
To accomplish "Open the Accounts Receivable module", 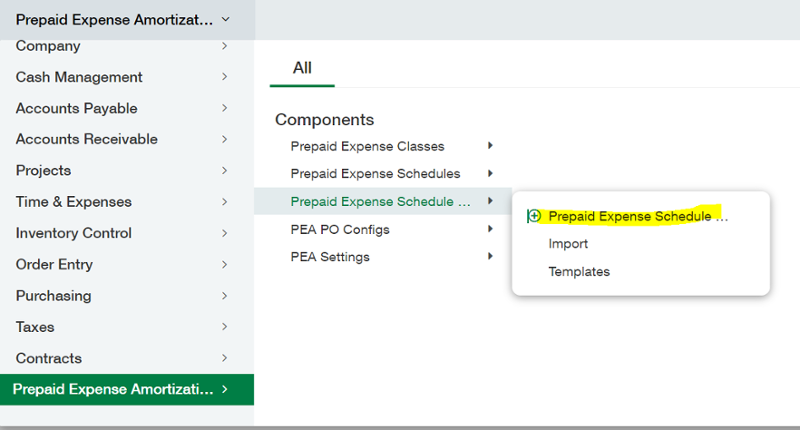I will (86, 139).
